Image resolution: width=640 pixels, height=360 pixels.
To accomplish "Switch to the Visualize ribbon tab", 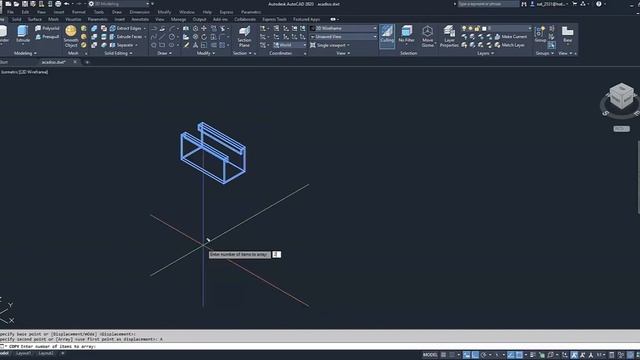I will (x=73, y=19).
